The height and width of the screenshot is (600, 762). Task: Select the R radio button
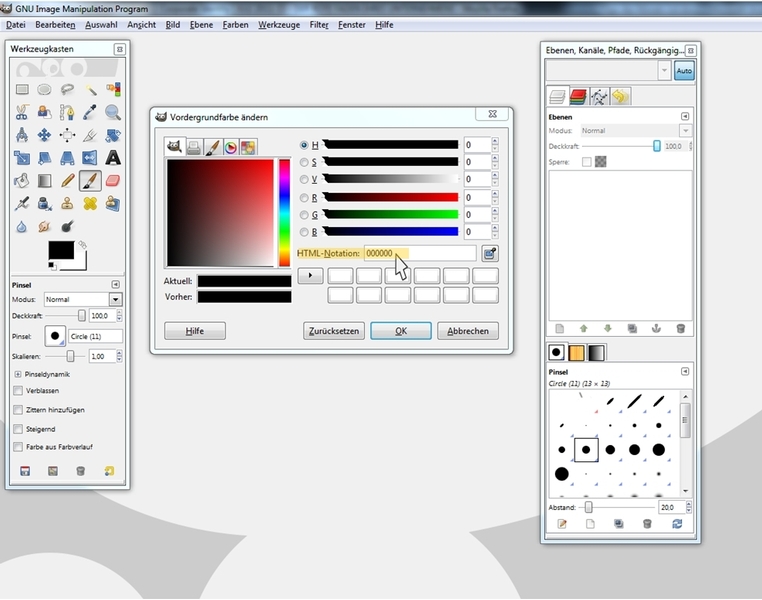pyautogui.click(x=304, y=198)
